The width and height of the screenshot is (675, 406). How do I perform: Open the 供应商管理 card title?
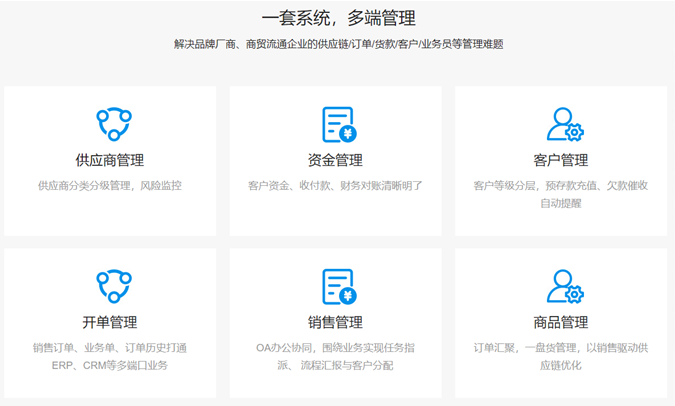(x=110, y=160)
